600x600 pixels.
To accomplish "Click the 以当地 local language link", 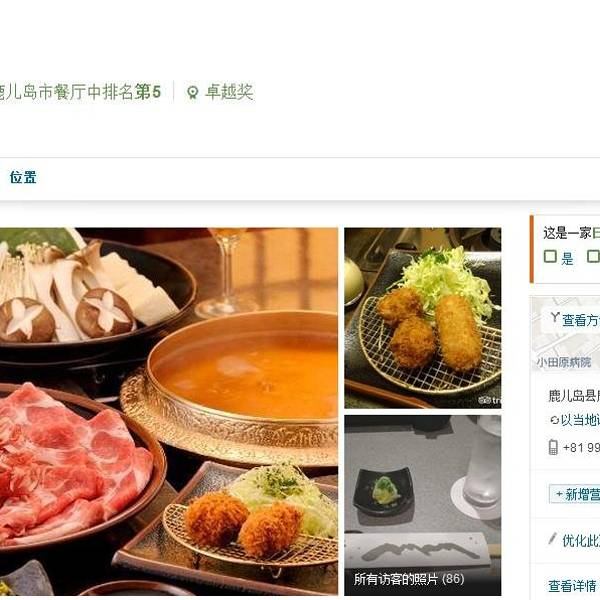I will coord(580,420).
